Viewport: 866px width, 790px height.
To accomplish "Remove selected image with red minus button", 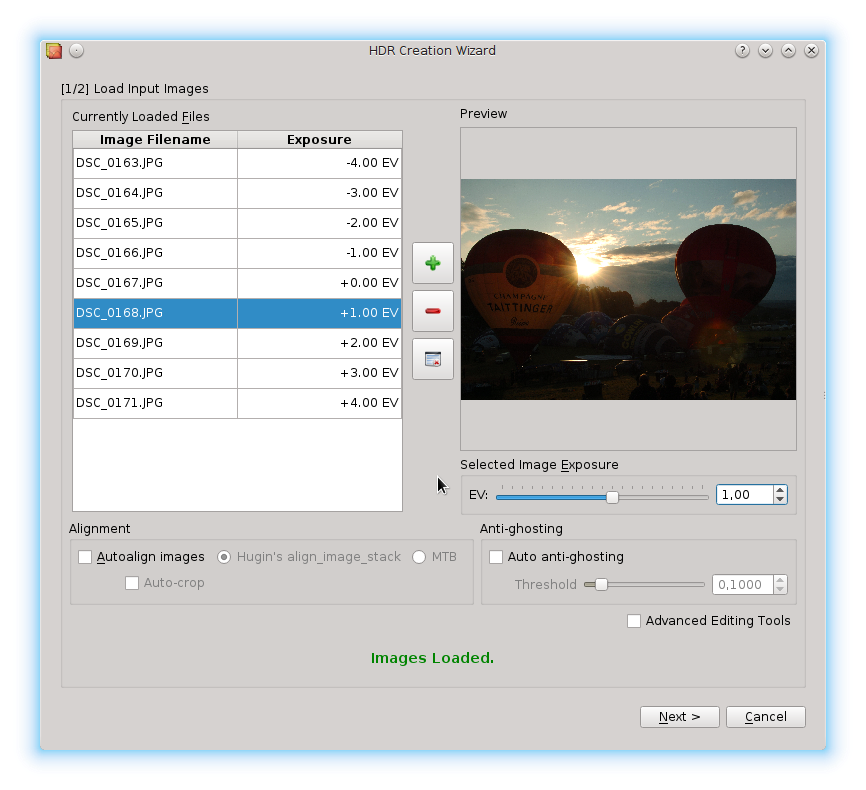I will point(432,311).
